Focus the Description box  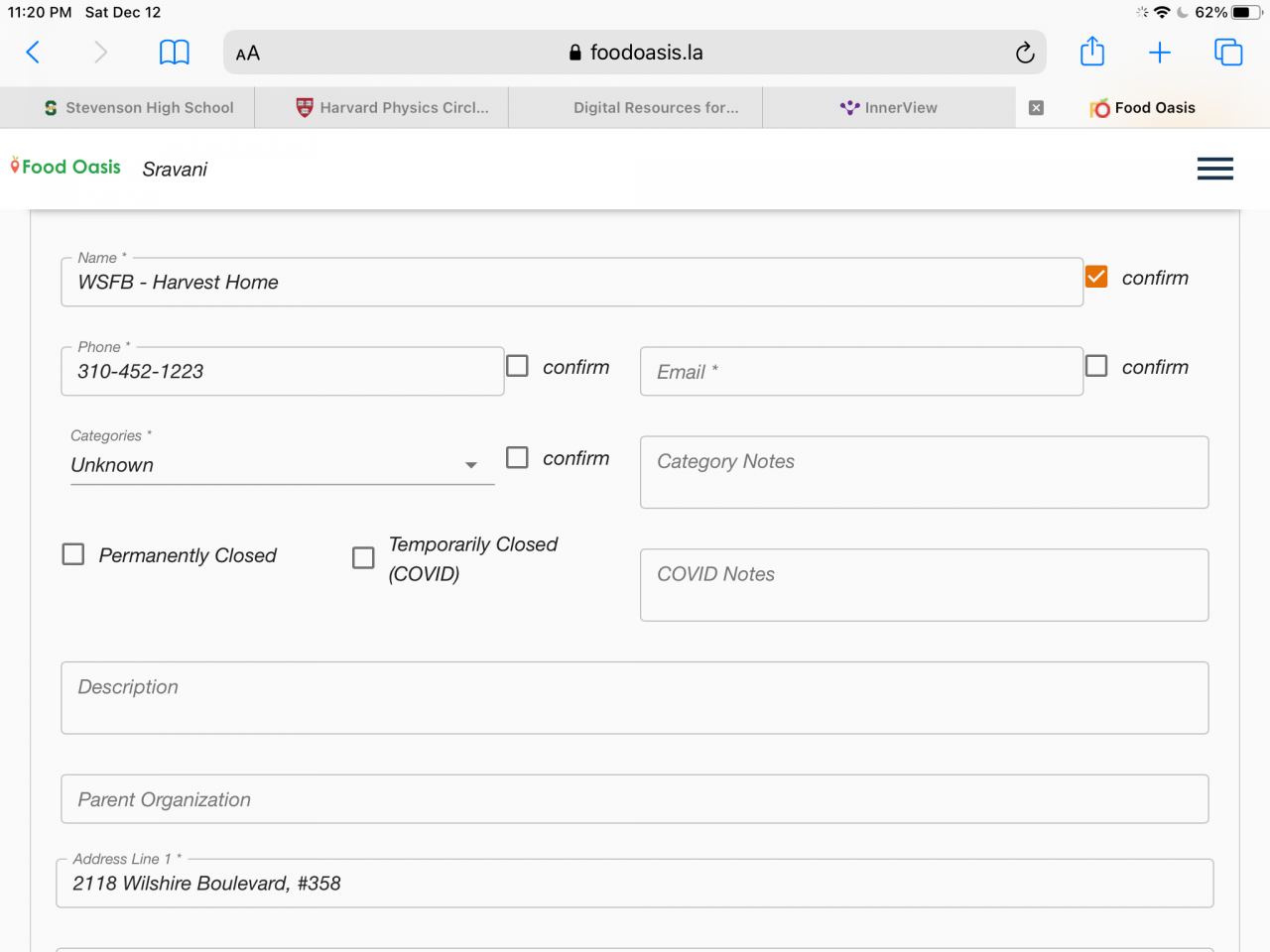click(x=635, y=698)
